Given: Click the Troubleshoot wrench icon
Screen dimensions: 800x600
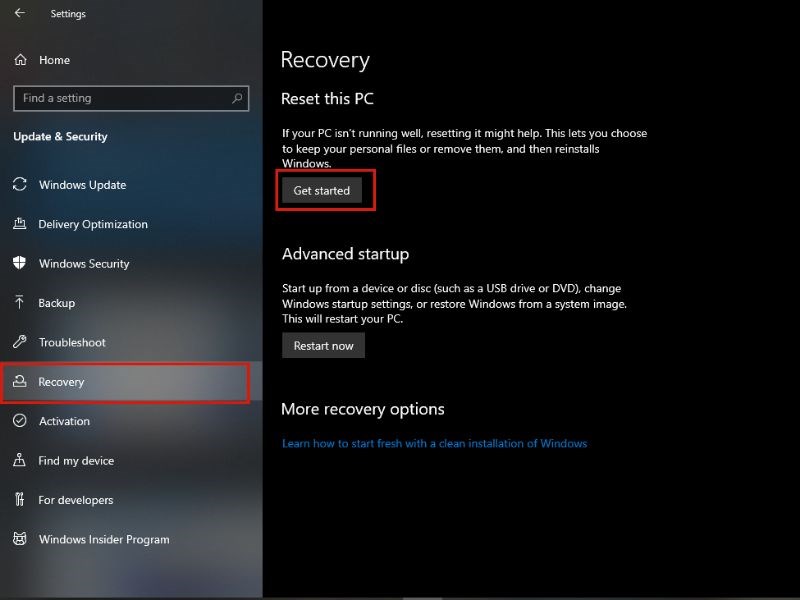Looking at the screenshot, I should tap(19, 342).
